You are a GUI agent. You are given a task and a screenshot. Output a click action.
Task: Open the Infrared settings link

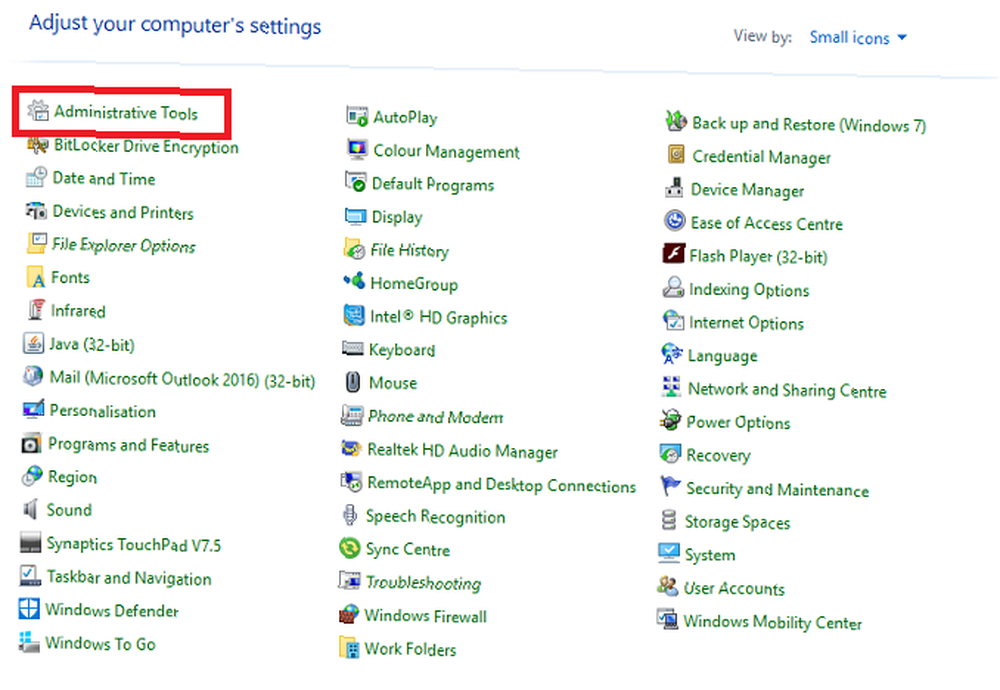tap(78, 311)
